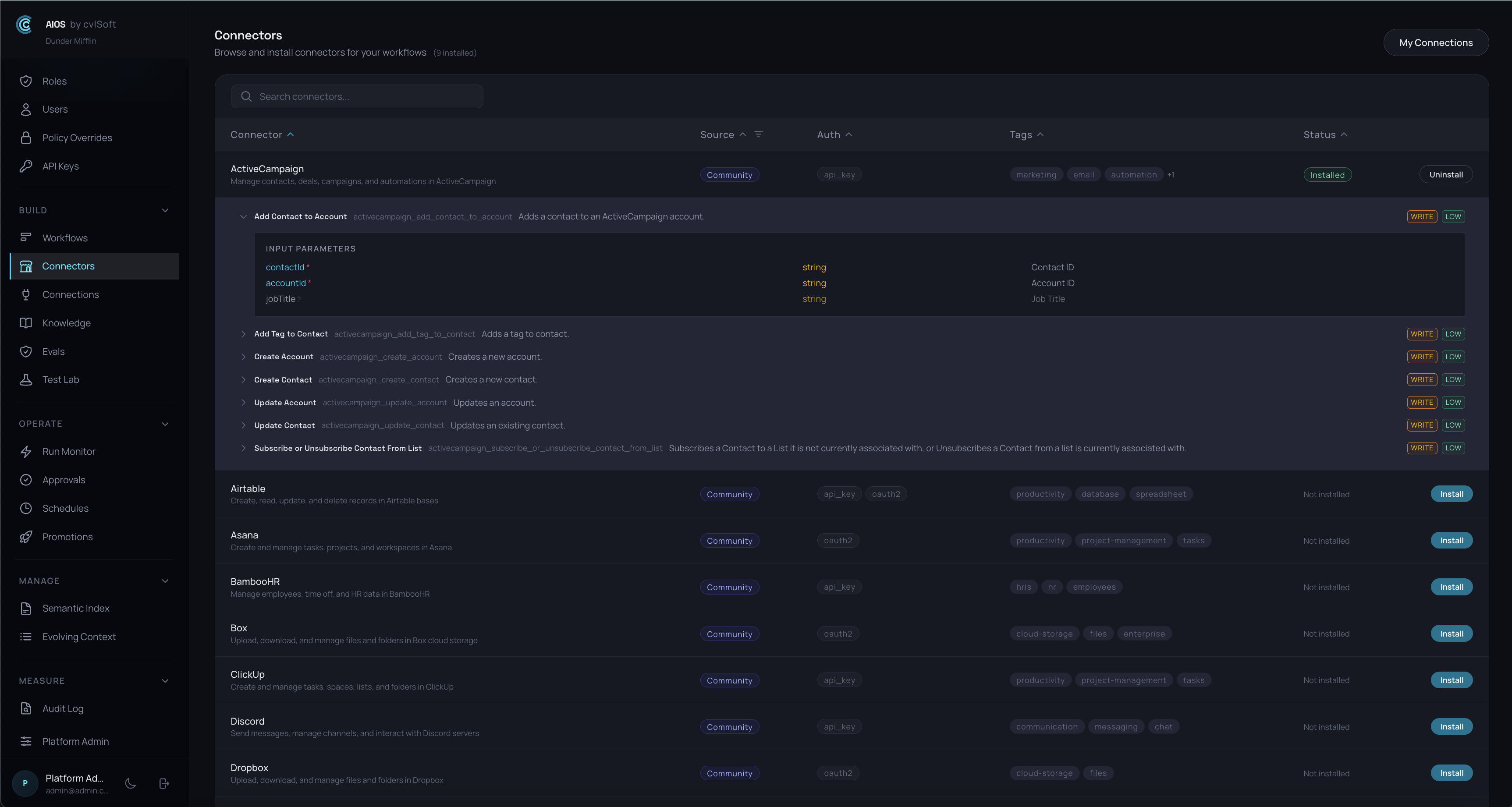Expand the Create Account action details
The height and width of the screenshot is (807, 1512).
tap(244, 356)
